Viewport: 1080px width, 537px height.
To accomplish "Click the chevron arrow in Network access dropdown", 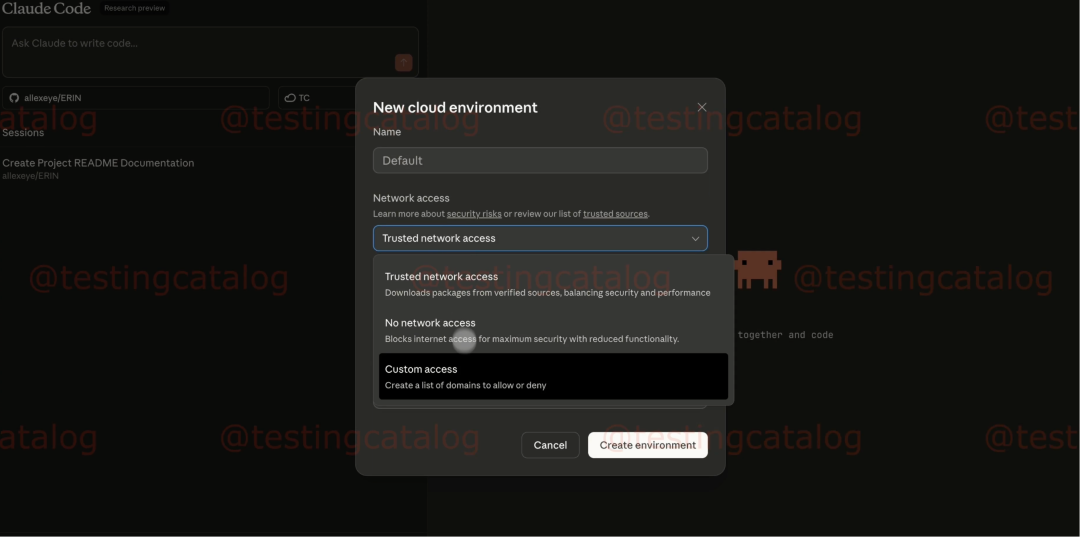I will click(x=695, y=239).
